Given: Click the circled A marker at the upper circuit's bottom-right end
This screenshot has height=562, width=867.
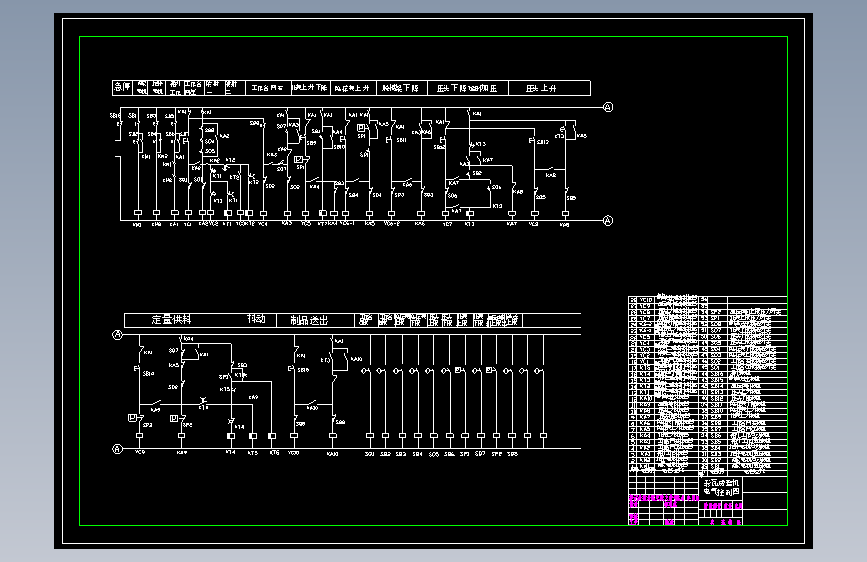Looking at the screenshot, I should [x=608, y=221].
